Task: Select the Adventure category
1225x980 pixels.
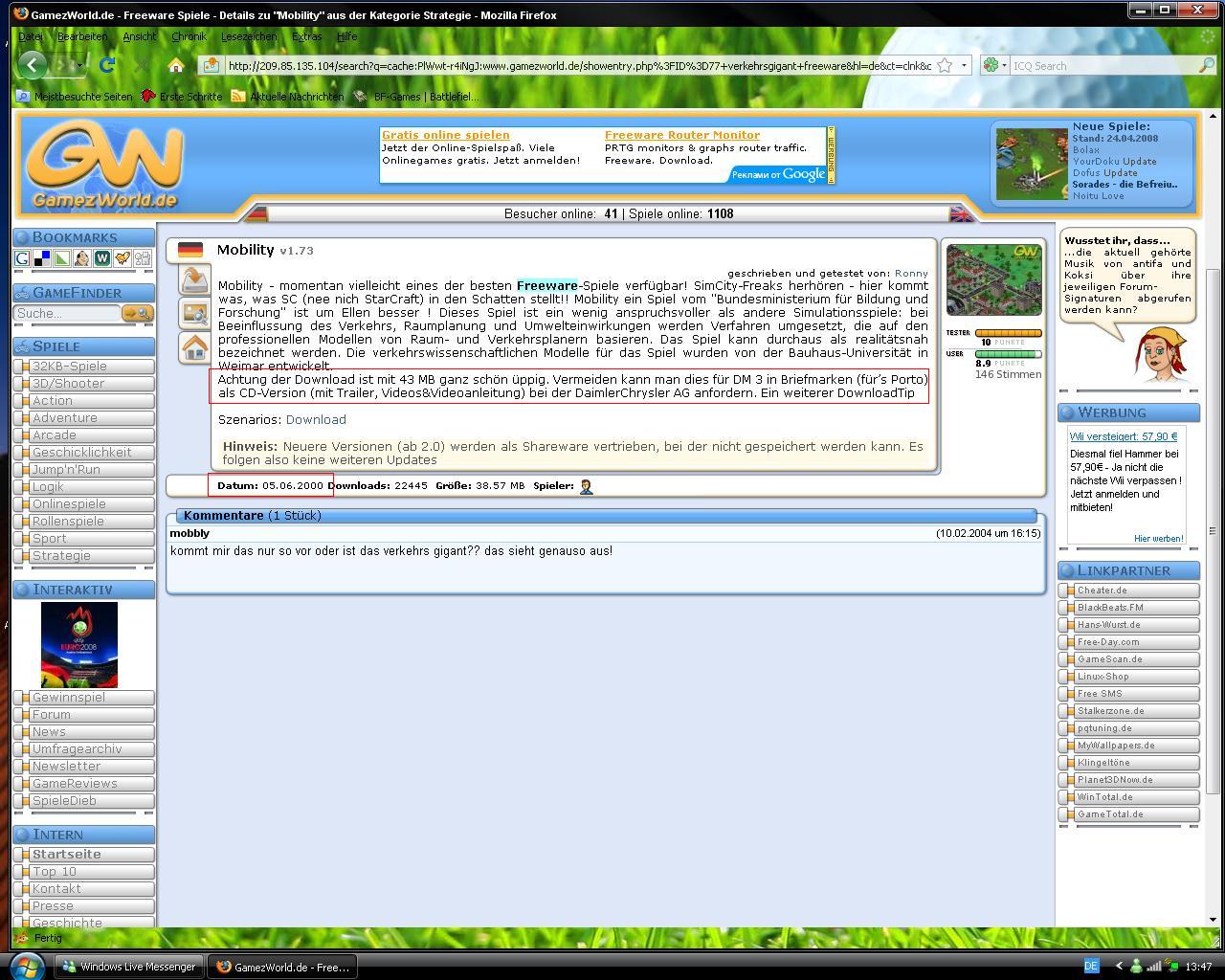Action: click(85, 418)
